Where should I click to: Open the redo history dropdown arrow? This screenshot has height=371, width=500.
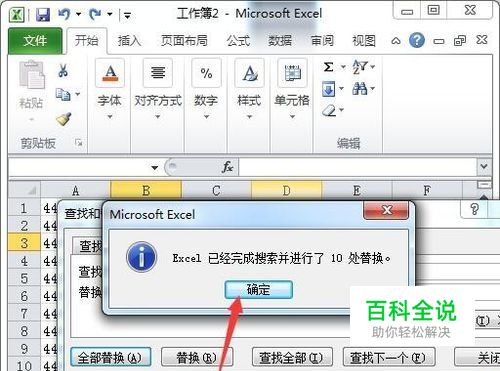[x=110, y=14]
